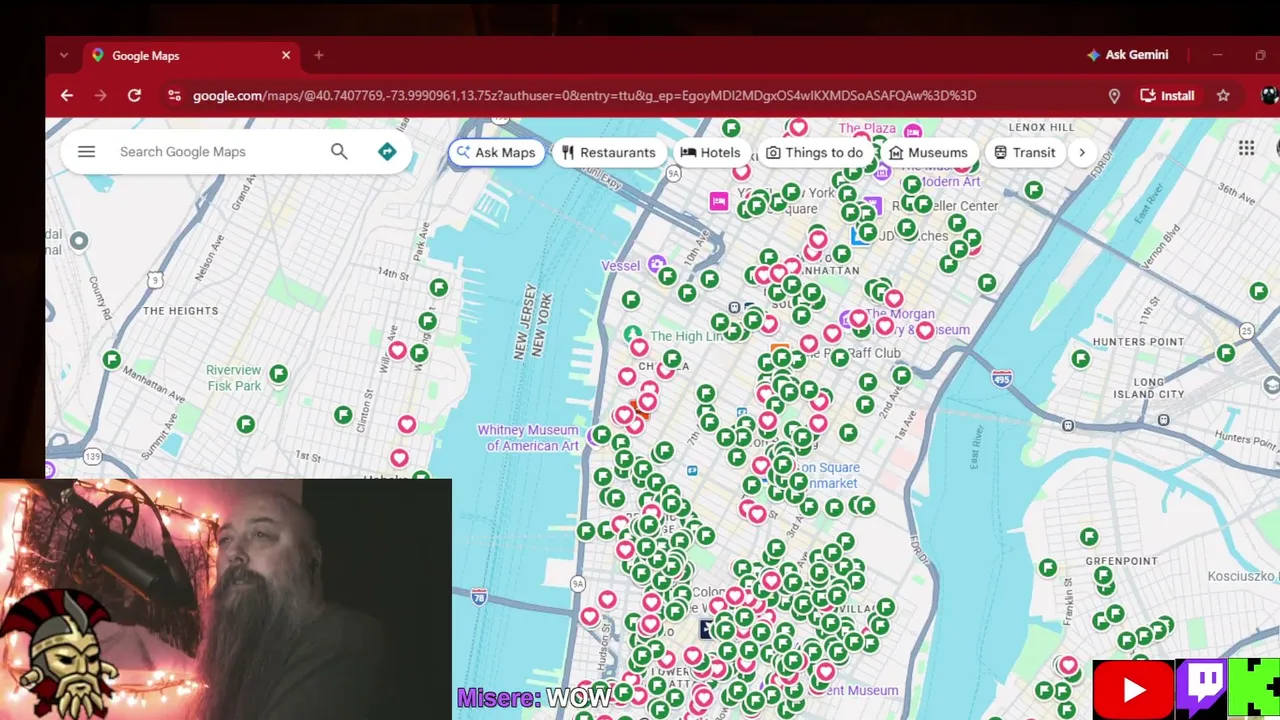Click the Install app button

(1167, 96)
